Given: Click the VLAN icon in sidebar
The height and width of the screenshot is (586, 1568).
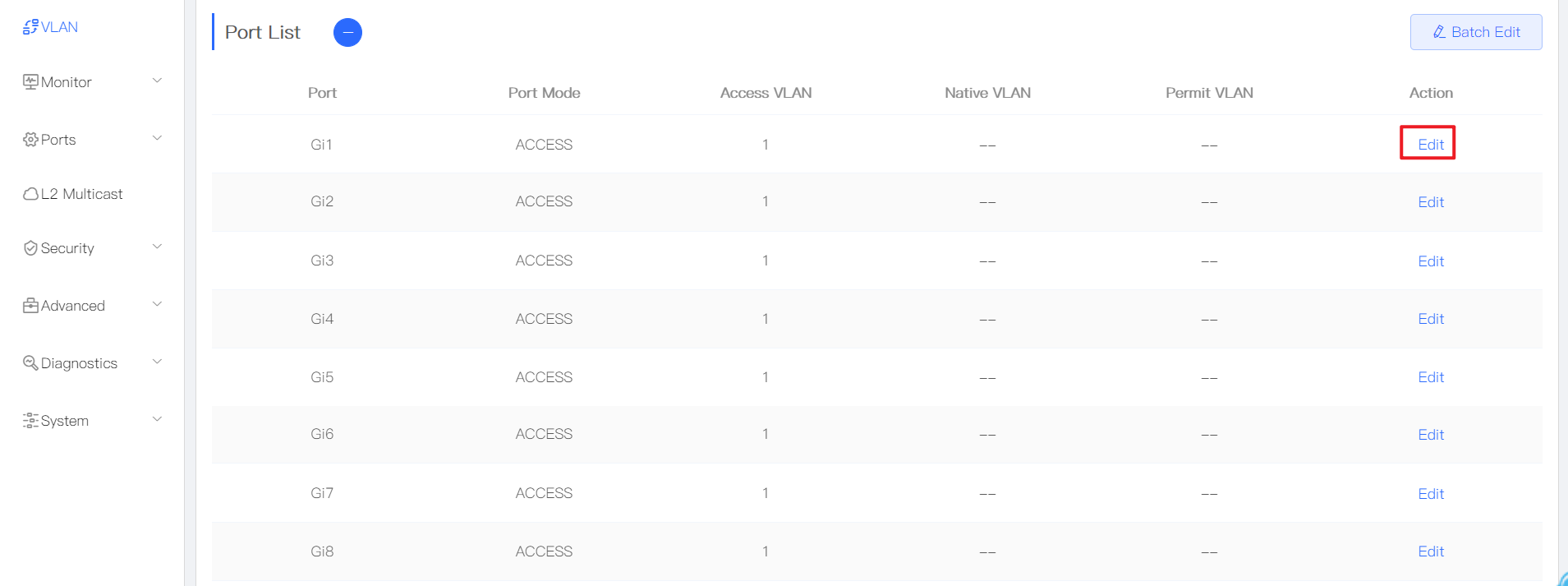Looking at the screenshot, I should [x=30, y=27].
